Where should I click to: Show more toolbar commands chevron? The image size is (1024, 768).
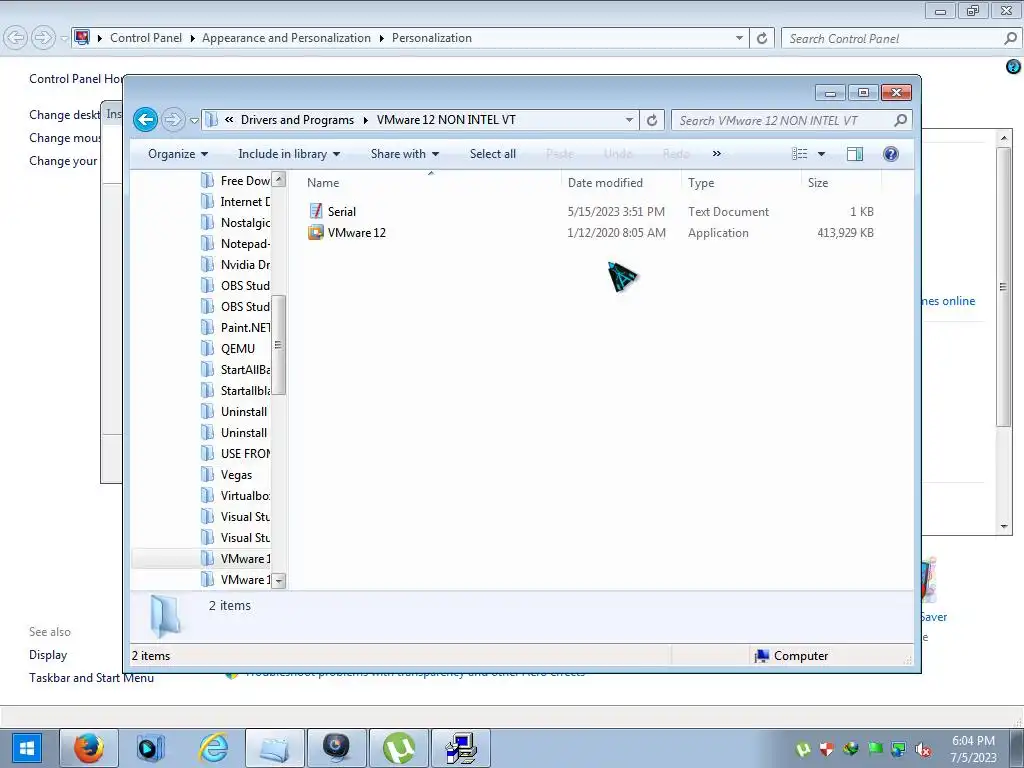[x=716, y=153]
